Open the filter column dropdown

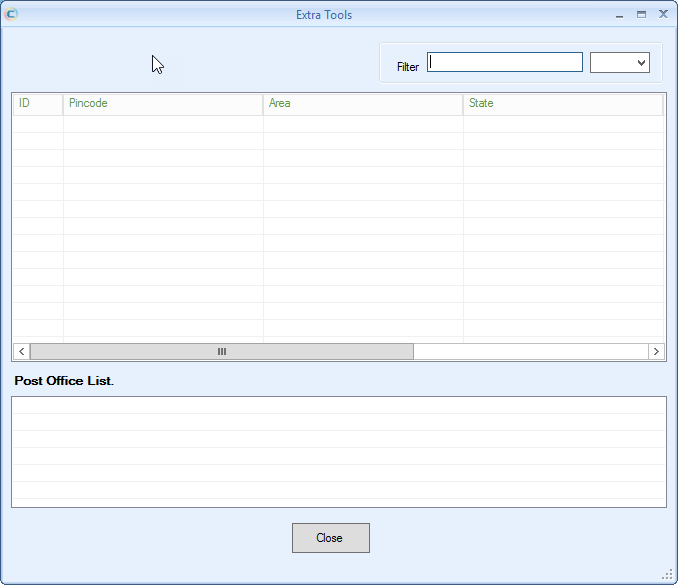[x=620, y=63]
